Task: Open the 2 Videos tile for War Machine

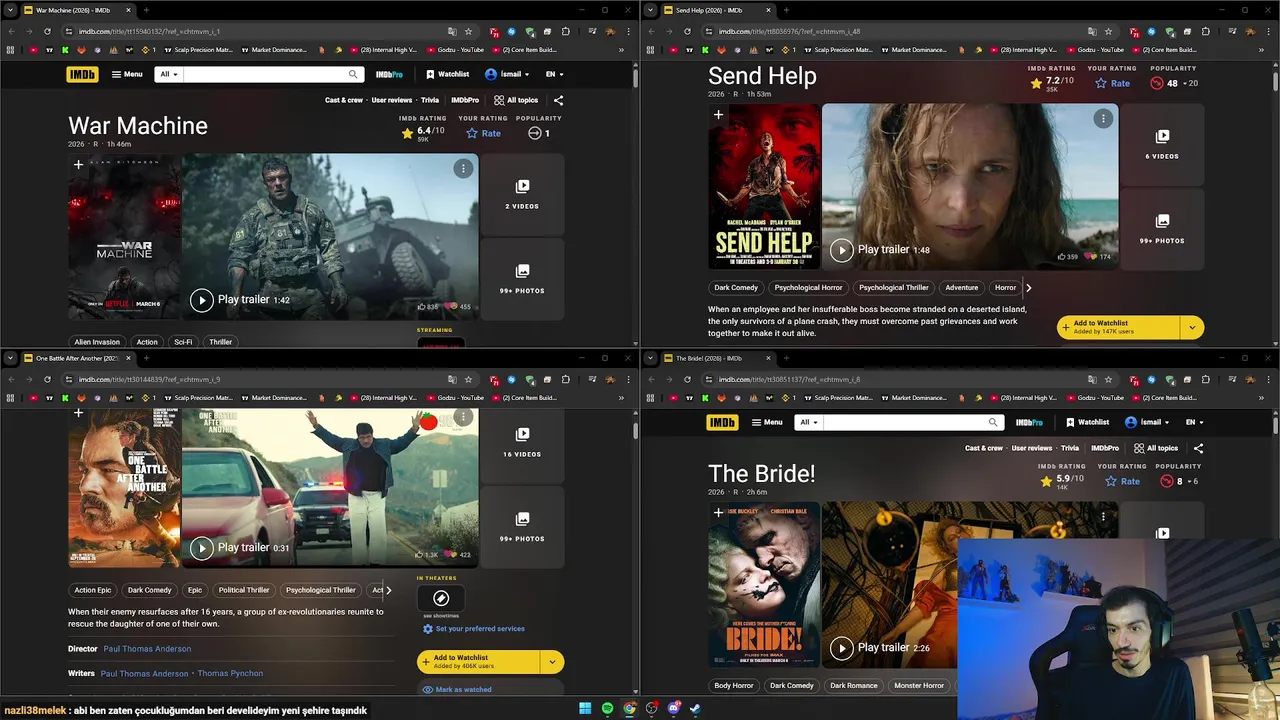Action: point(522,194)
